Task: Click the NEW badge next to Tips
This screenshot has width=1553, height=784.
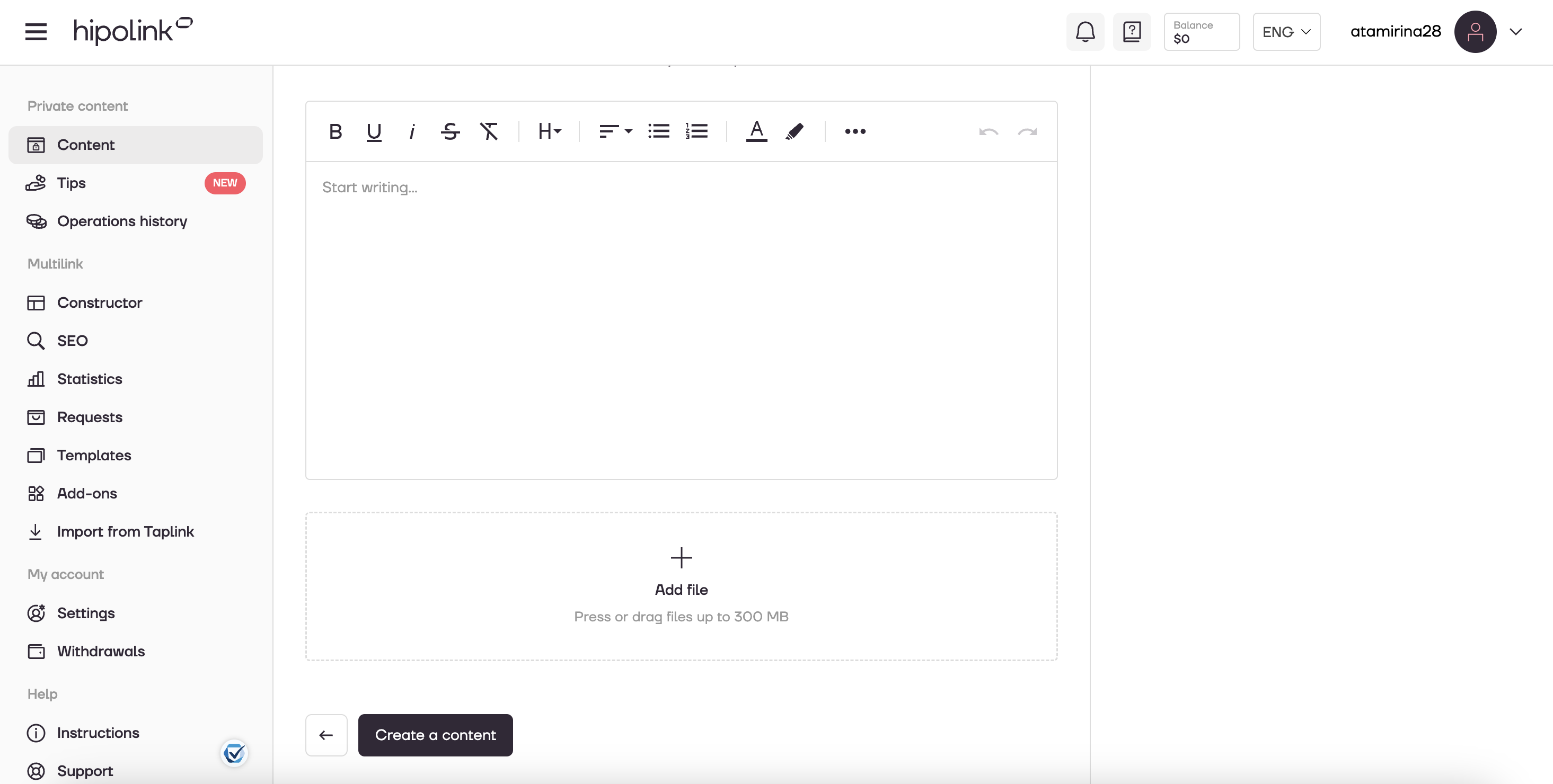Action: [x=225, y=183]
